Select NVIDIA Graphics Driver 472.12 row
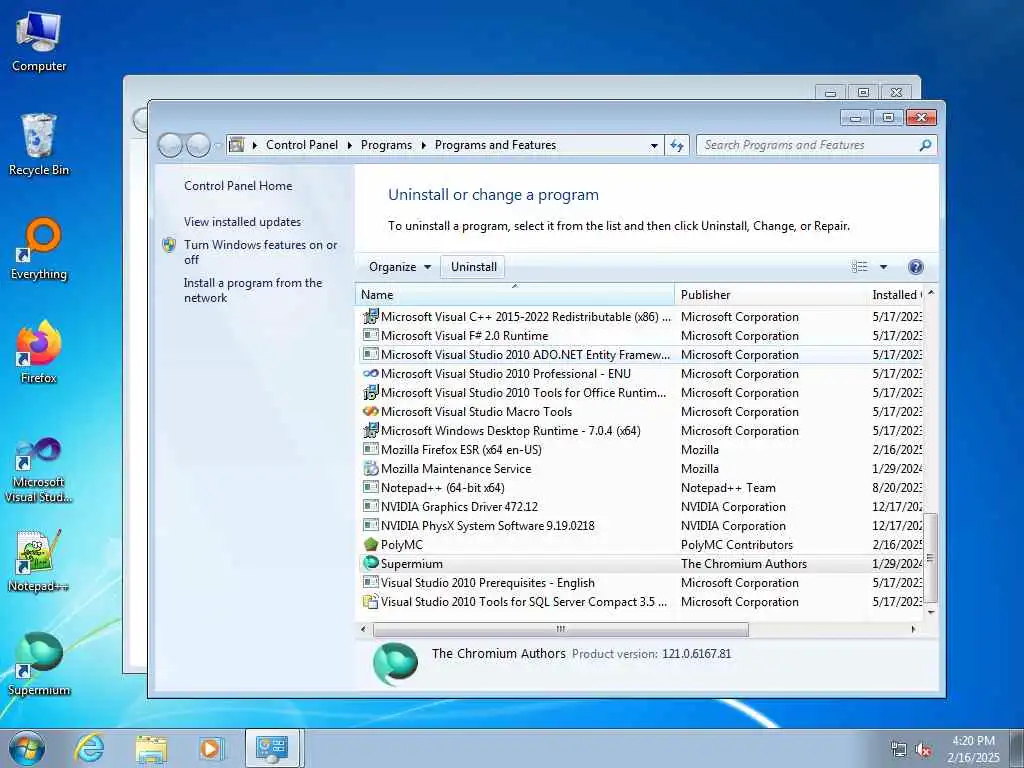 click(x=639, y=506)
